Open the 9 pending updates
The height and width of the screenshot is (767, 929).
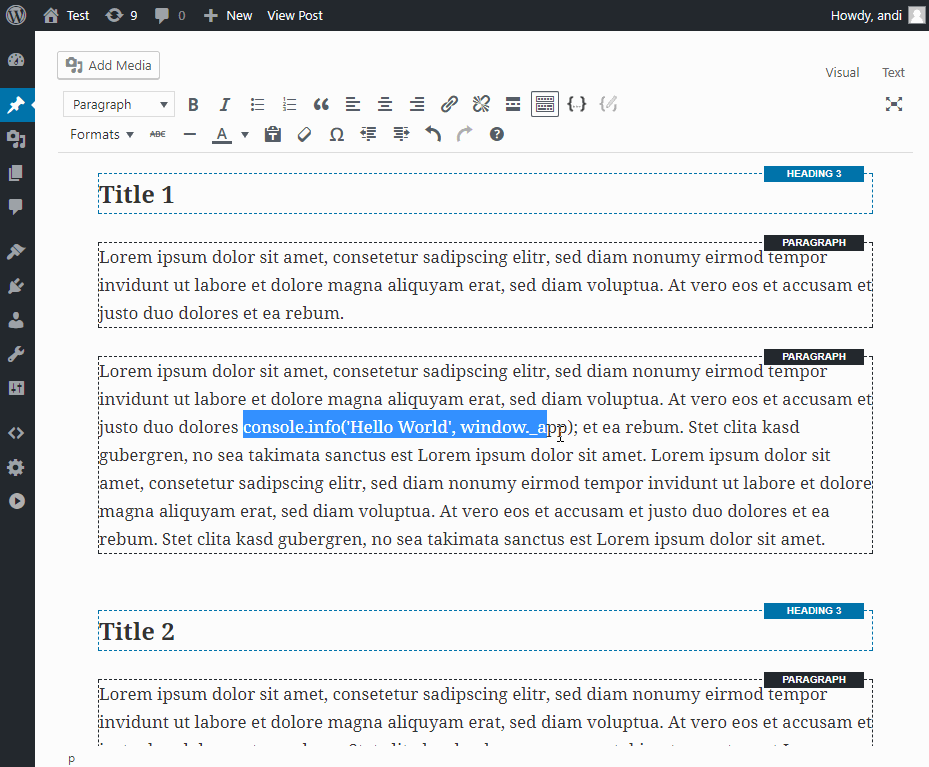[x=121, y=15]
